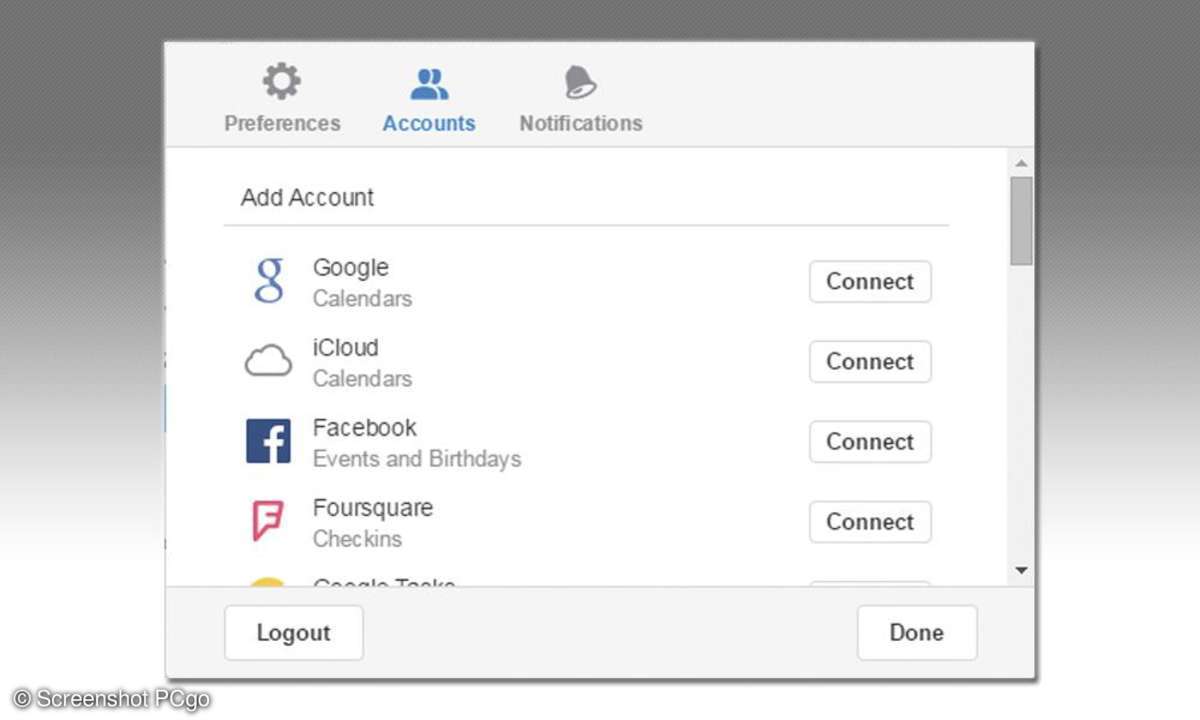Click the Facebook account name text
The height and width of the screenshot is (720, 1200).
coord(365,427)
